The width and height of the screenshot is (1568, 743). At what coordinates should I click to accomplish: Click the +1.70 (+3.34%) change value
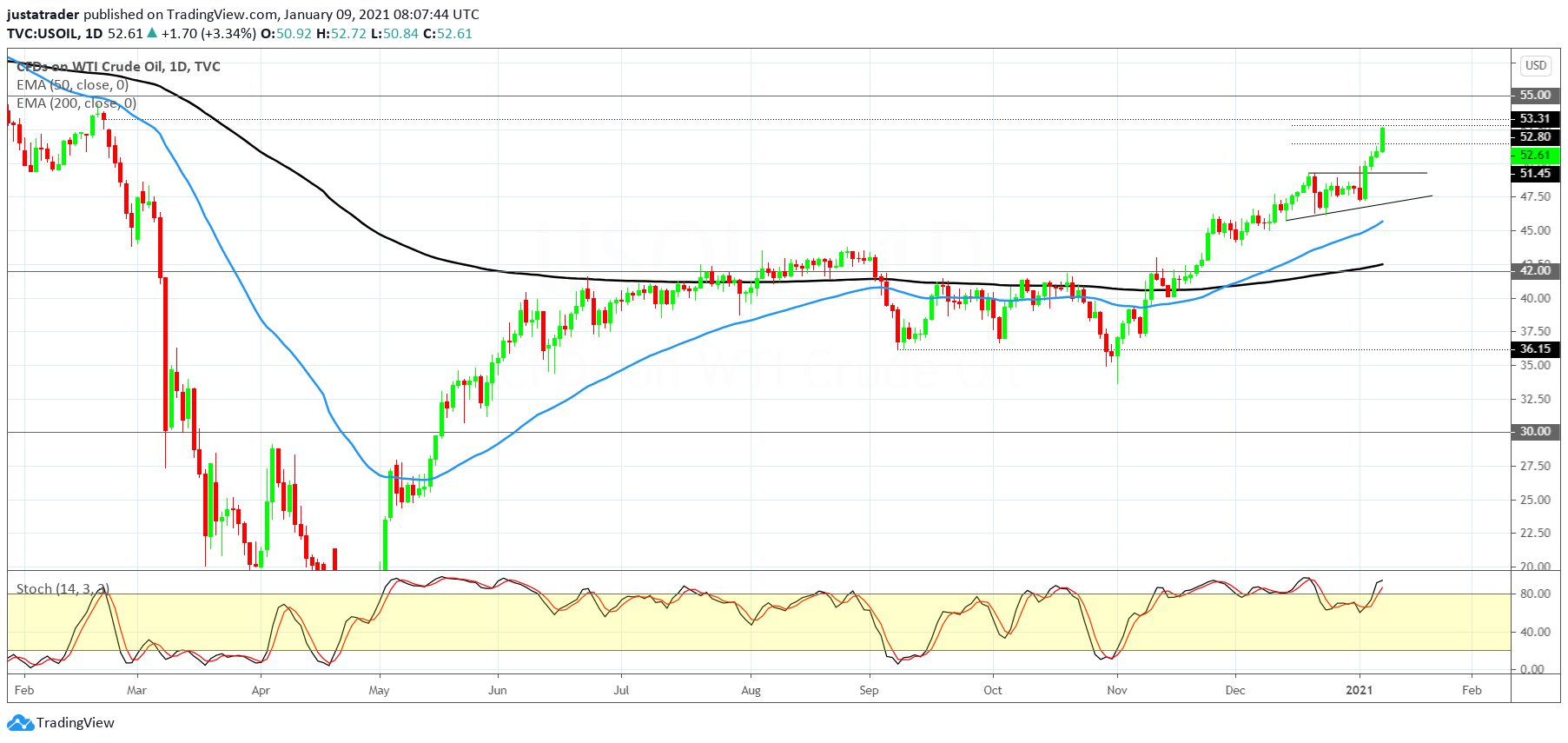208,34
